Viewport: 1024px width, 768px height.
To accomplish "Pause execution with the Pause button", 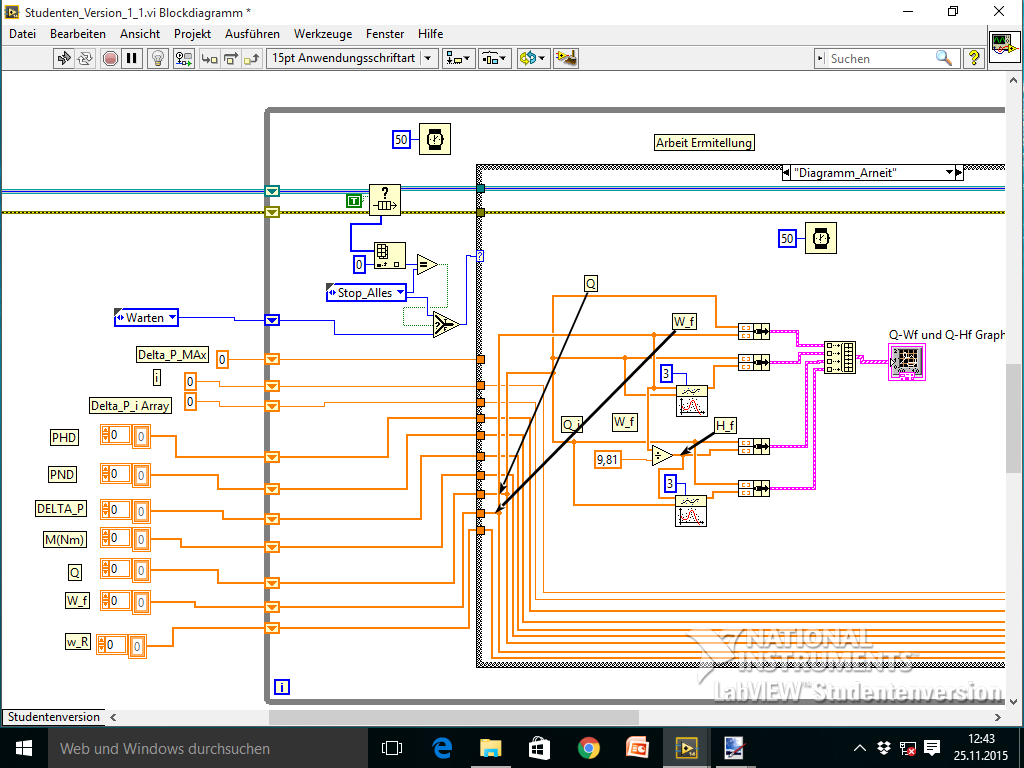I will (132, 59).
